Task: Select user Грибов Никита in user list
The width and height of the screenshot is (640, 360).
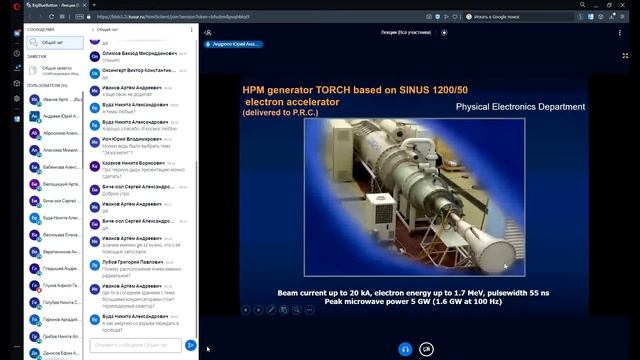Action: pos(55,336)
